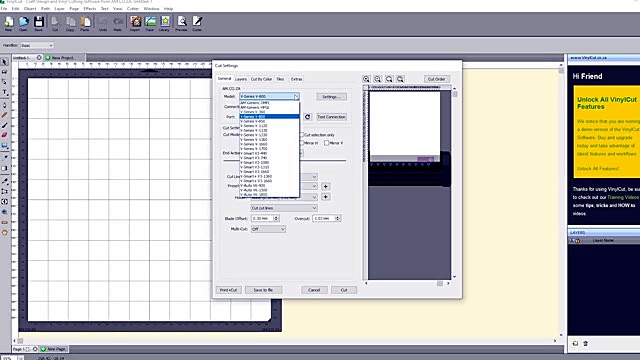Click the Unlock All Features link
Image resolution: width=640 pixels, height=360 pixels.
598,169
